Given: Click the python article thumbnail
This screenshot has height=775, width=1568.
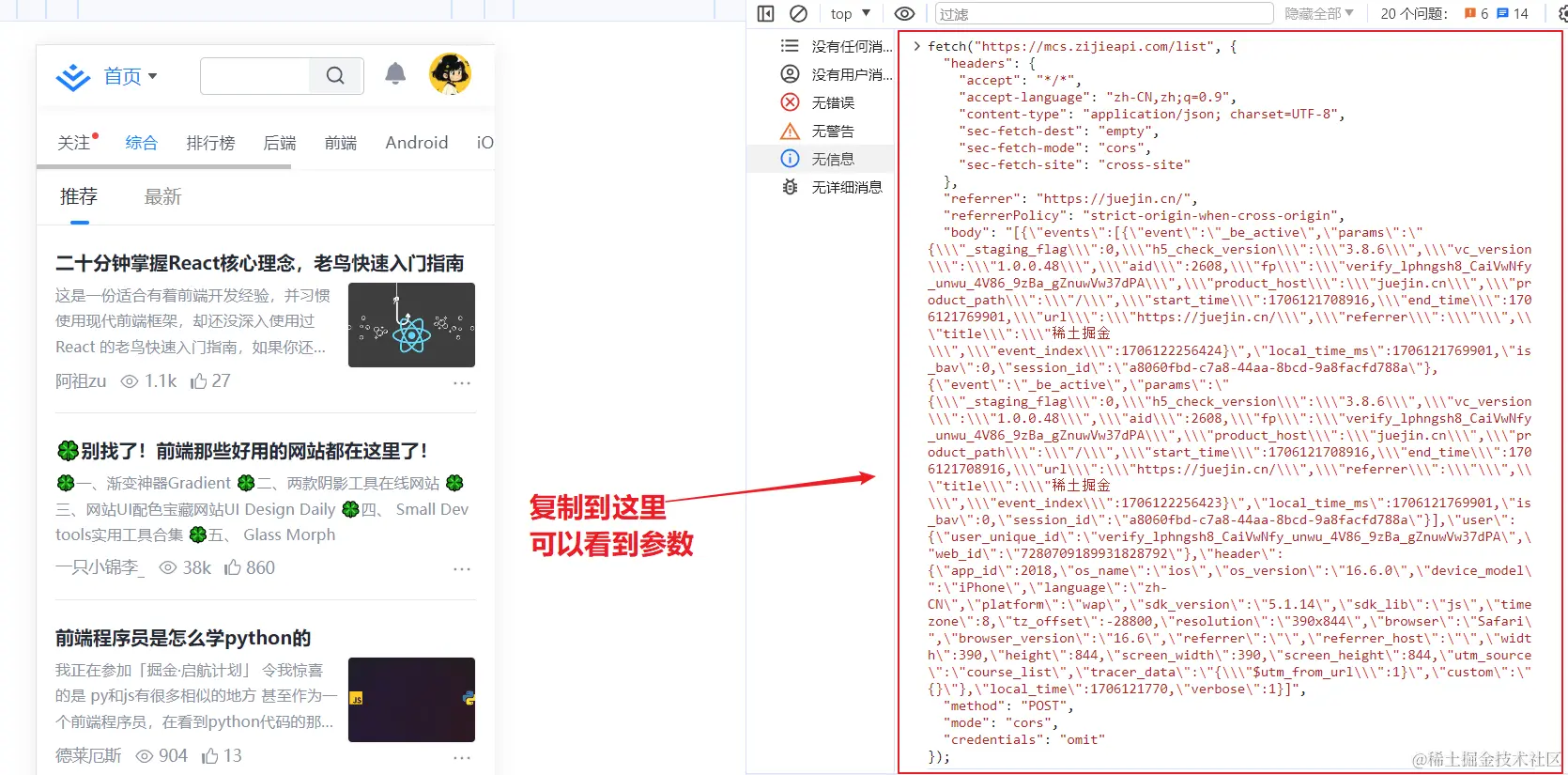Looking at the screenshot, I should coord(411,700).
